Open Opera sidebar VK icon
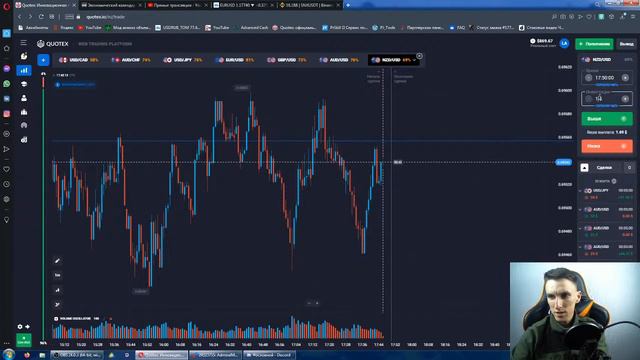This screenshot has width=640, height=360. click(x=7, y=99)
